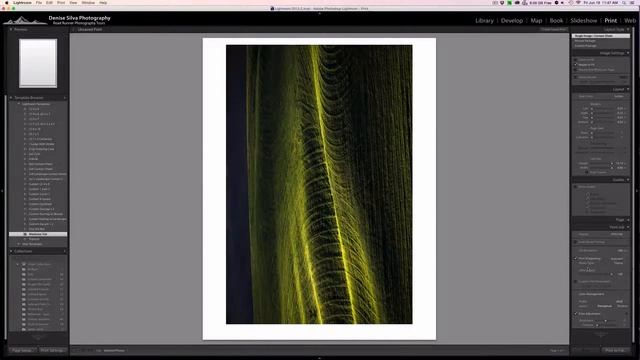The width and height of the screenshot is (640, 360).
Task: Collapse the Lightroom Templates folder
Action: [18, 104]
